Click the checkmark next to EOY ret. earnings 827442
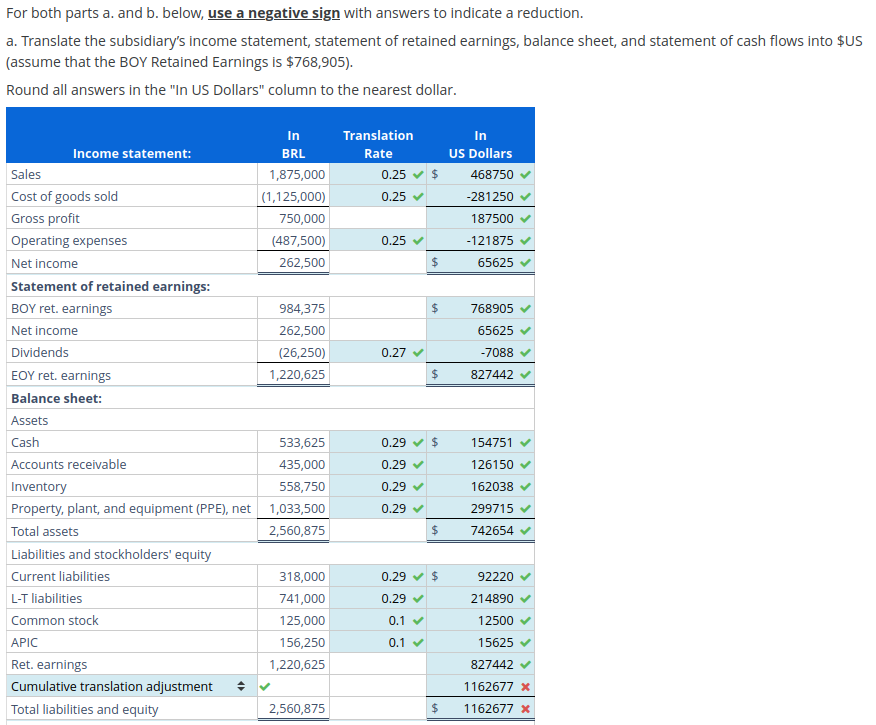 click(527, 374)
